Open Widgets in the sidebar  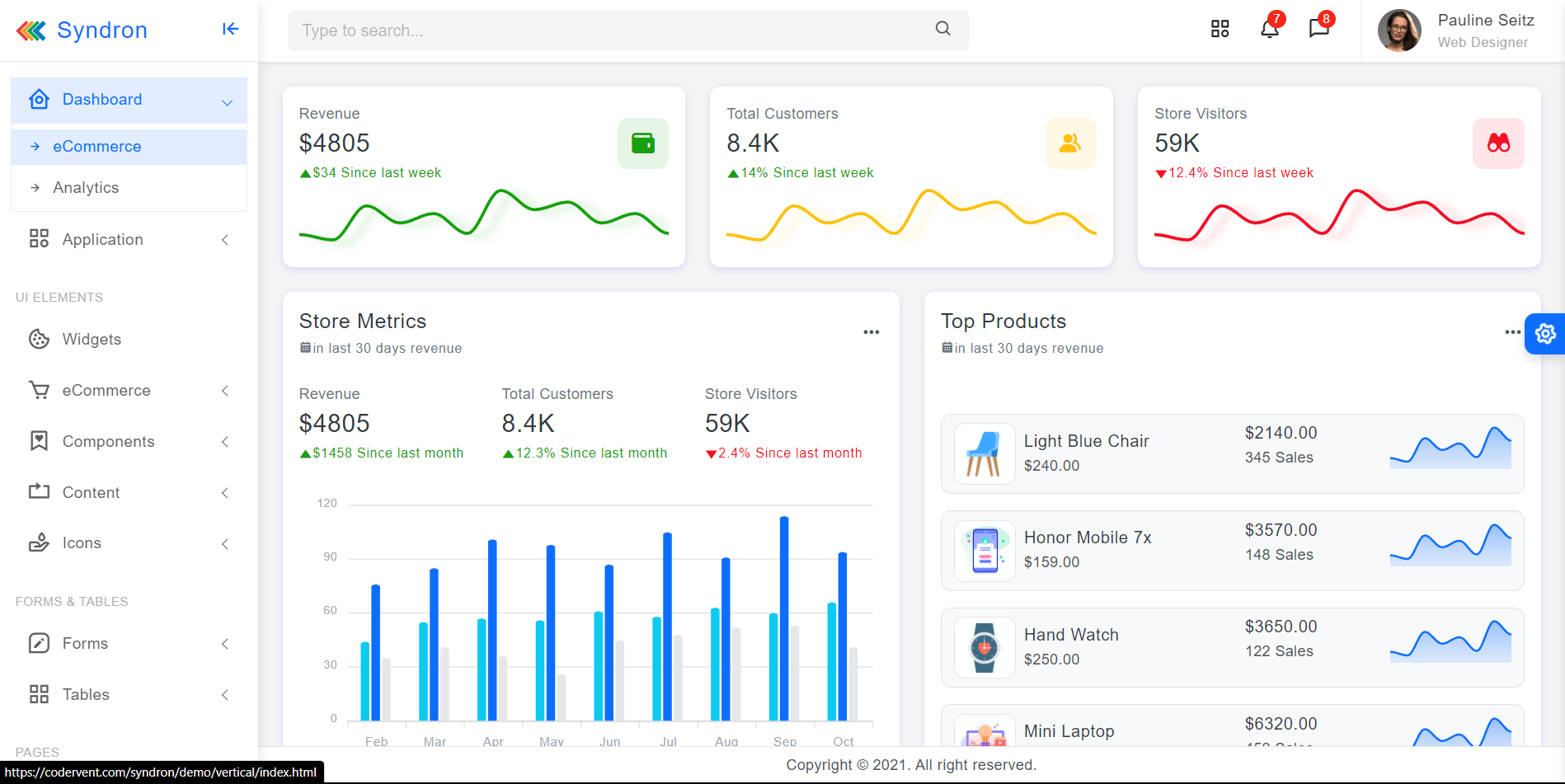click(92, 340)
